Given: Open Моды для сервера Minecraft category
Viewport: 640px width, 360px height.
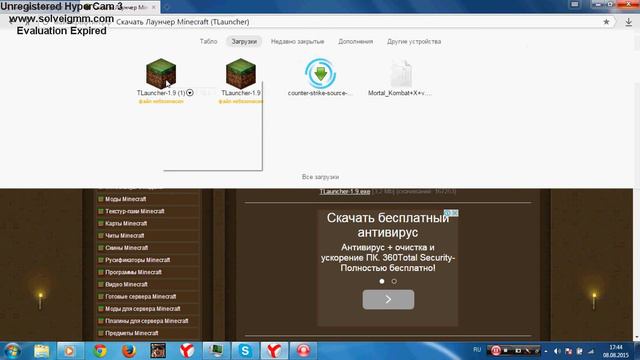Looking at the screenshot, I should (x=143, y=309).
